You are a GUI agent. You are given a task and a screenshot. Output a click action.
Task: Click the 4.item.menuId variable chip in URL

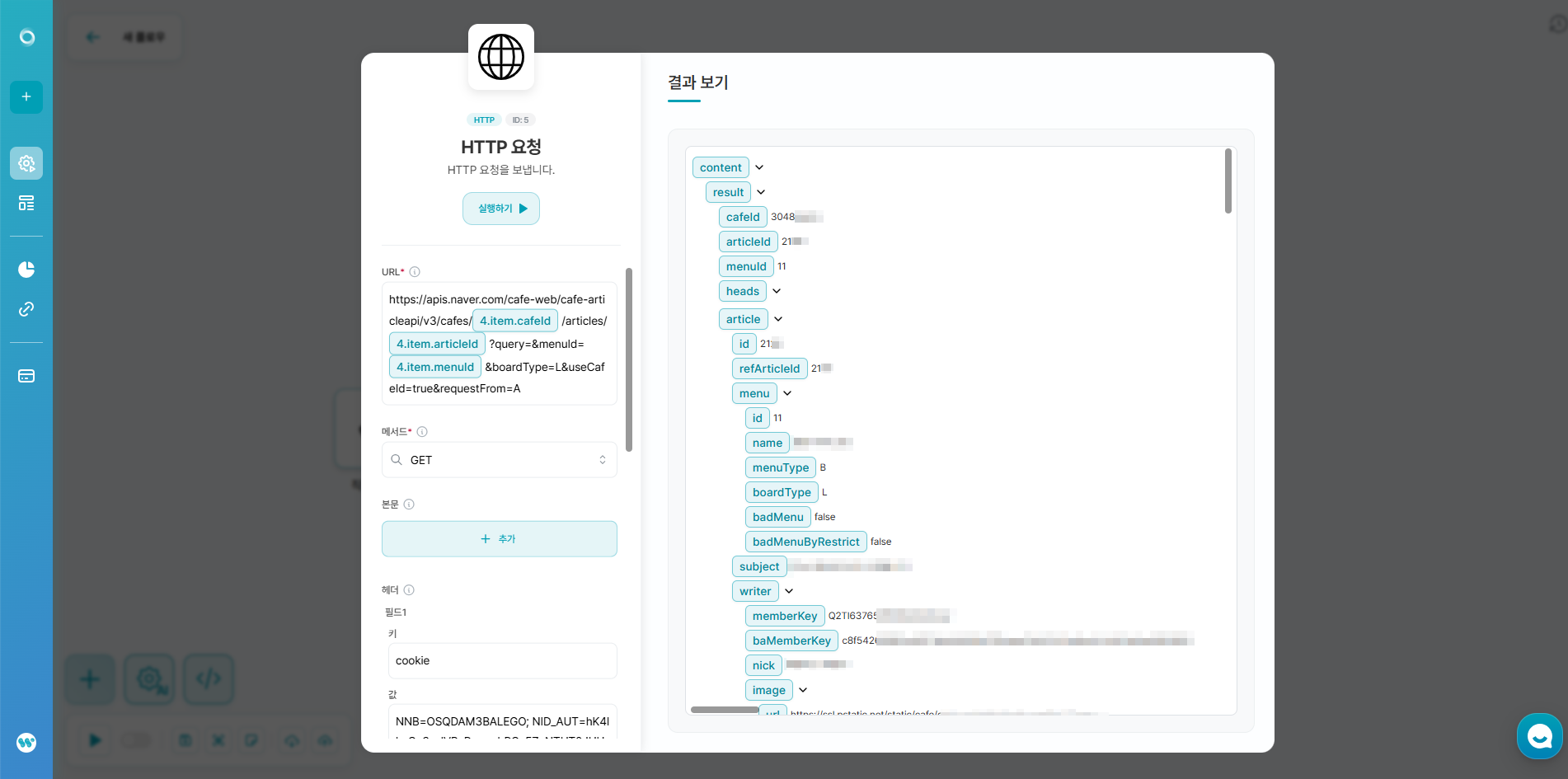435,367
